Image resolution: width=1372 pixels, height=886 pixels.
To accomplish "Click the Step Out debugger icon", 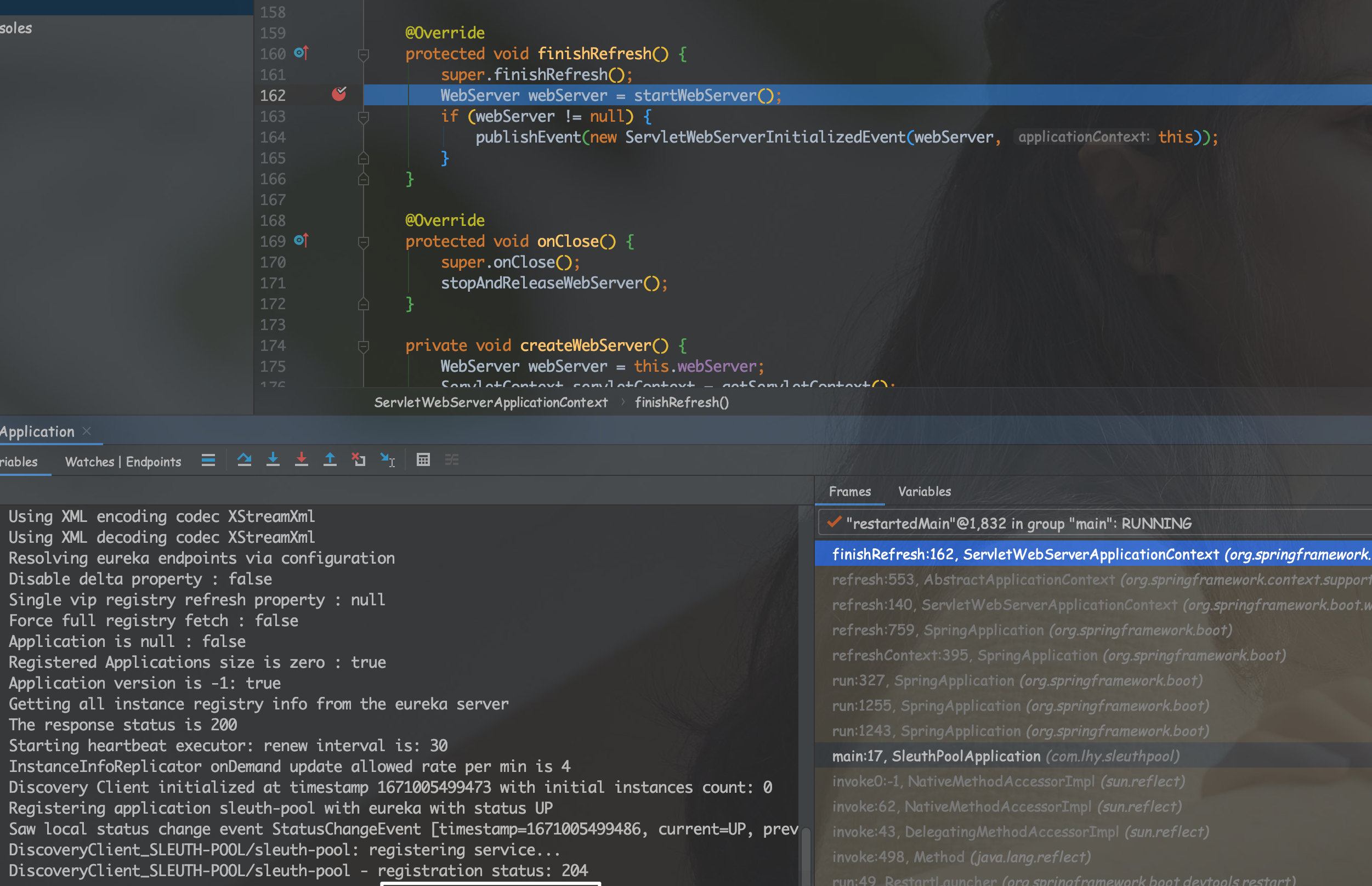I will [331, 459].
